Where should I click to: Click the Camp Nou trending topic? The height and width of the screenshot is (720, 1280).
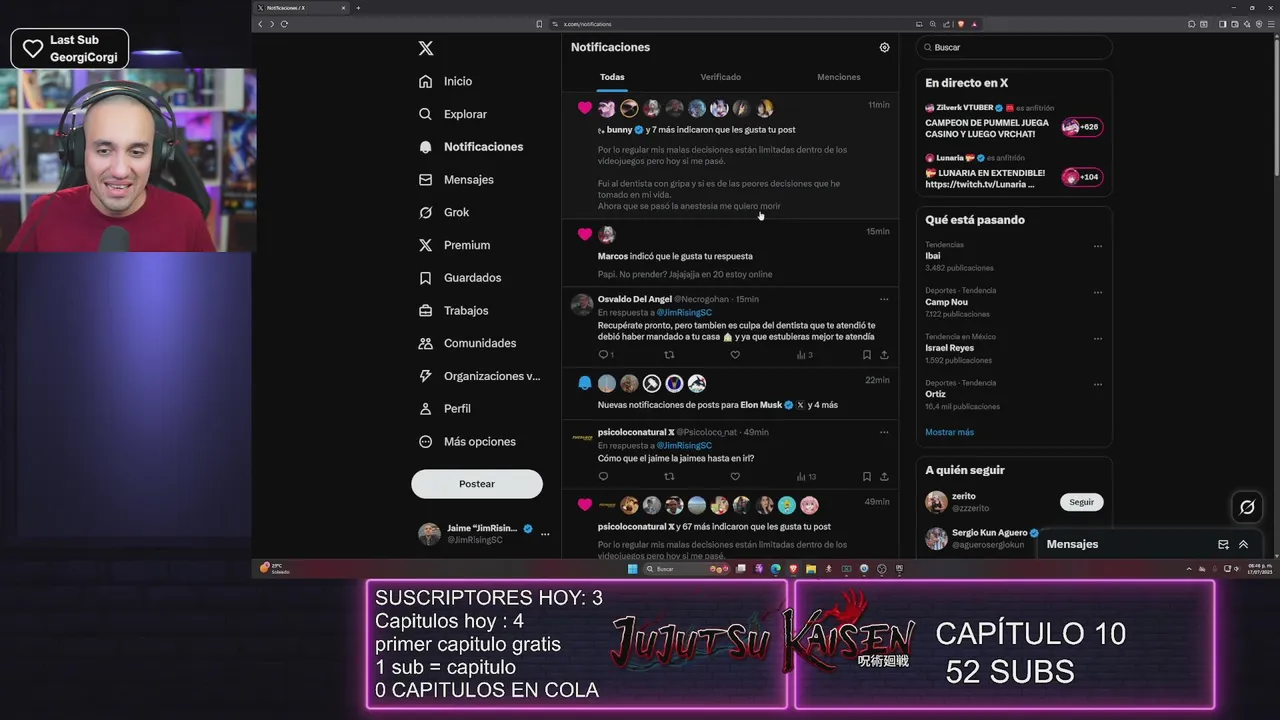1014,302
